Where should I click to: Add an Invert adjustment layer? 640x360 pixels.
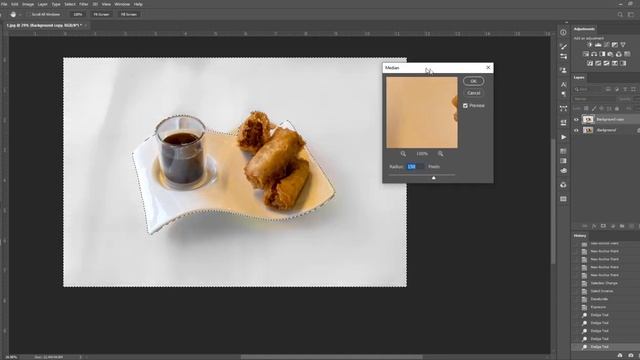[590, 63]
